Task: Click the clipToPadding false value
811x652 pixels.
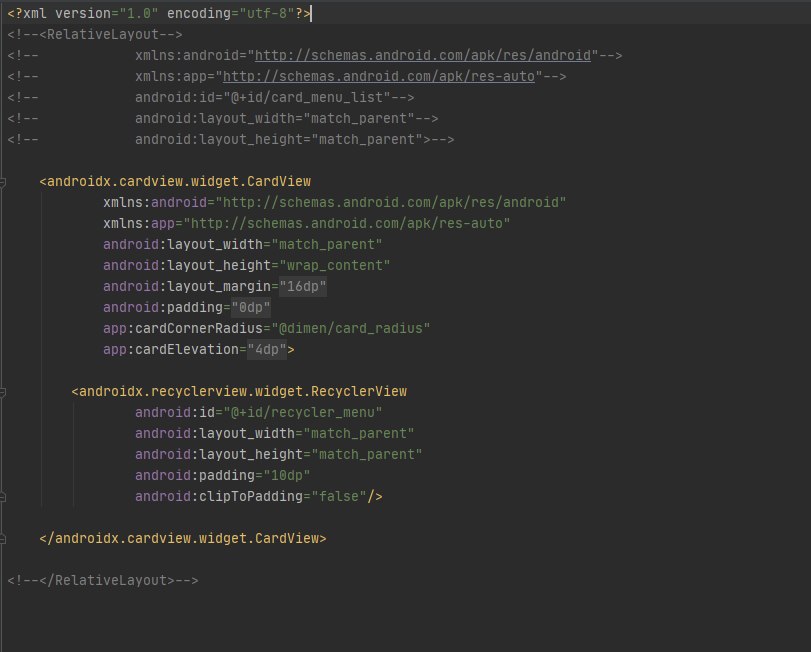Action: (339, 497)
